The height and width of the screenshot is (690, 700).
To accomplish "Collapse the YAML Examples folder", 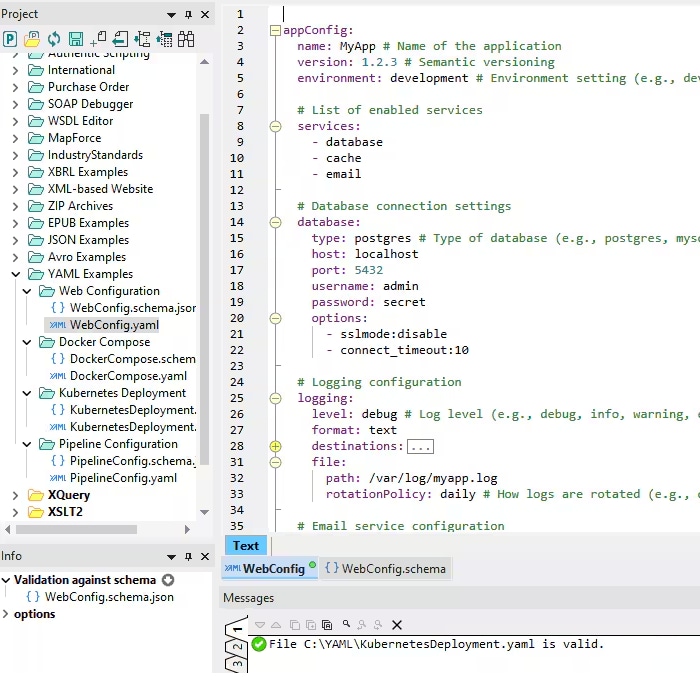I will pos(15,274).
